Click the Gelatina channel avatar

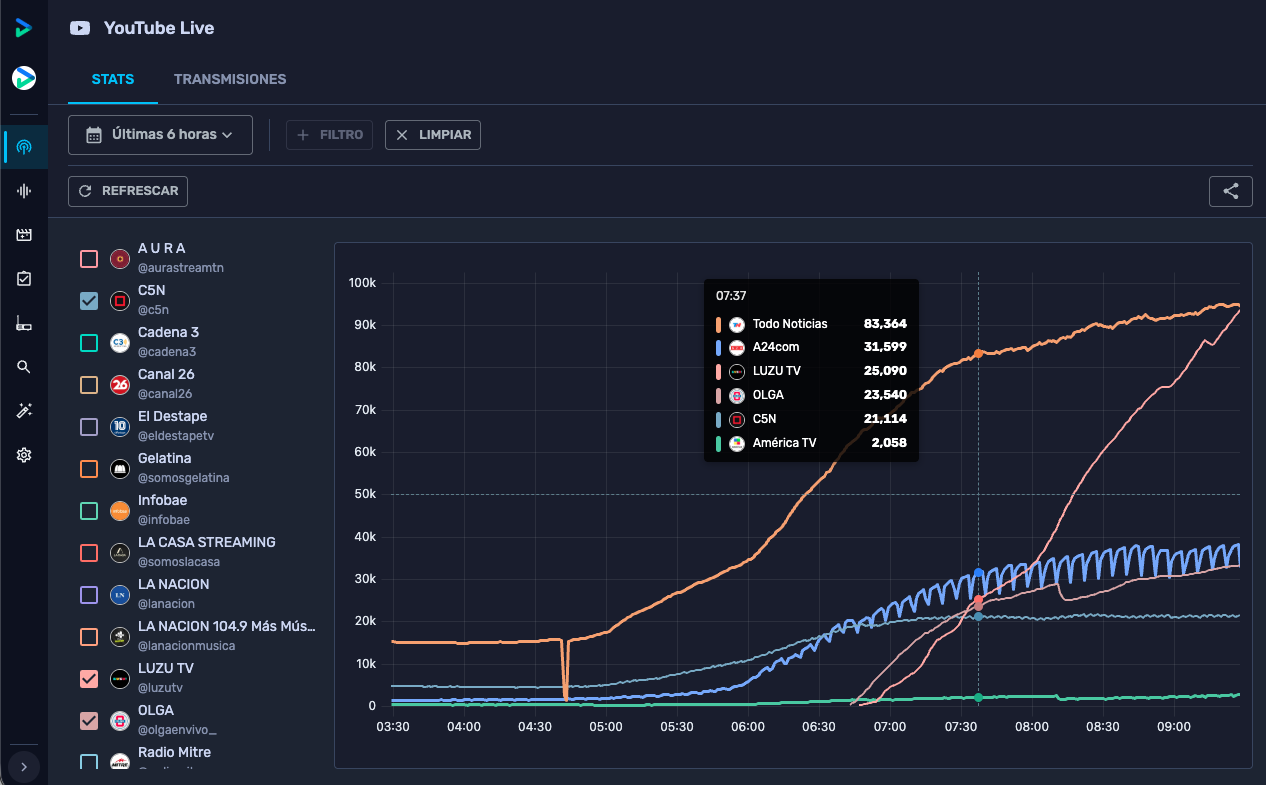tap(120, 469)
